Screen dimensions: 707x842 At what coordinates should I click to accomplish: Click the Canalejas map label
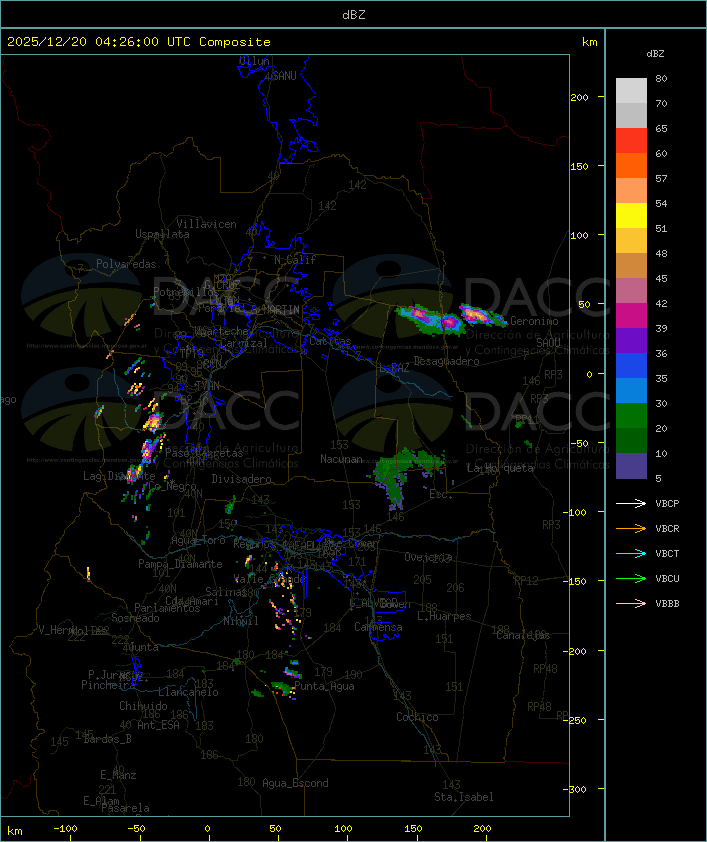pos(523,636)
